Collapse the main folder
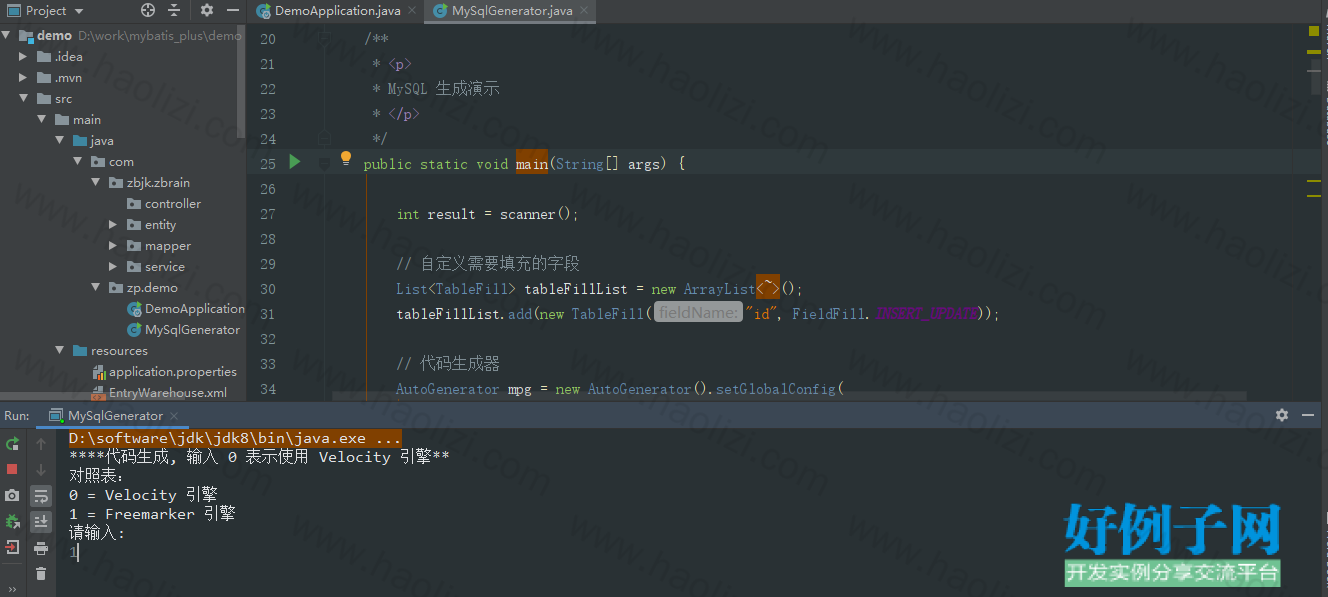This screenshot has height=597, width=1328. tap(41, 119)
